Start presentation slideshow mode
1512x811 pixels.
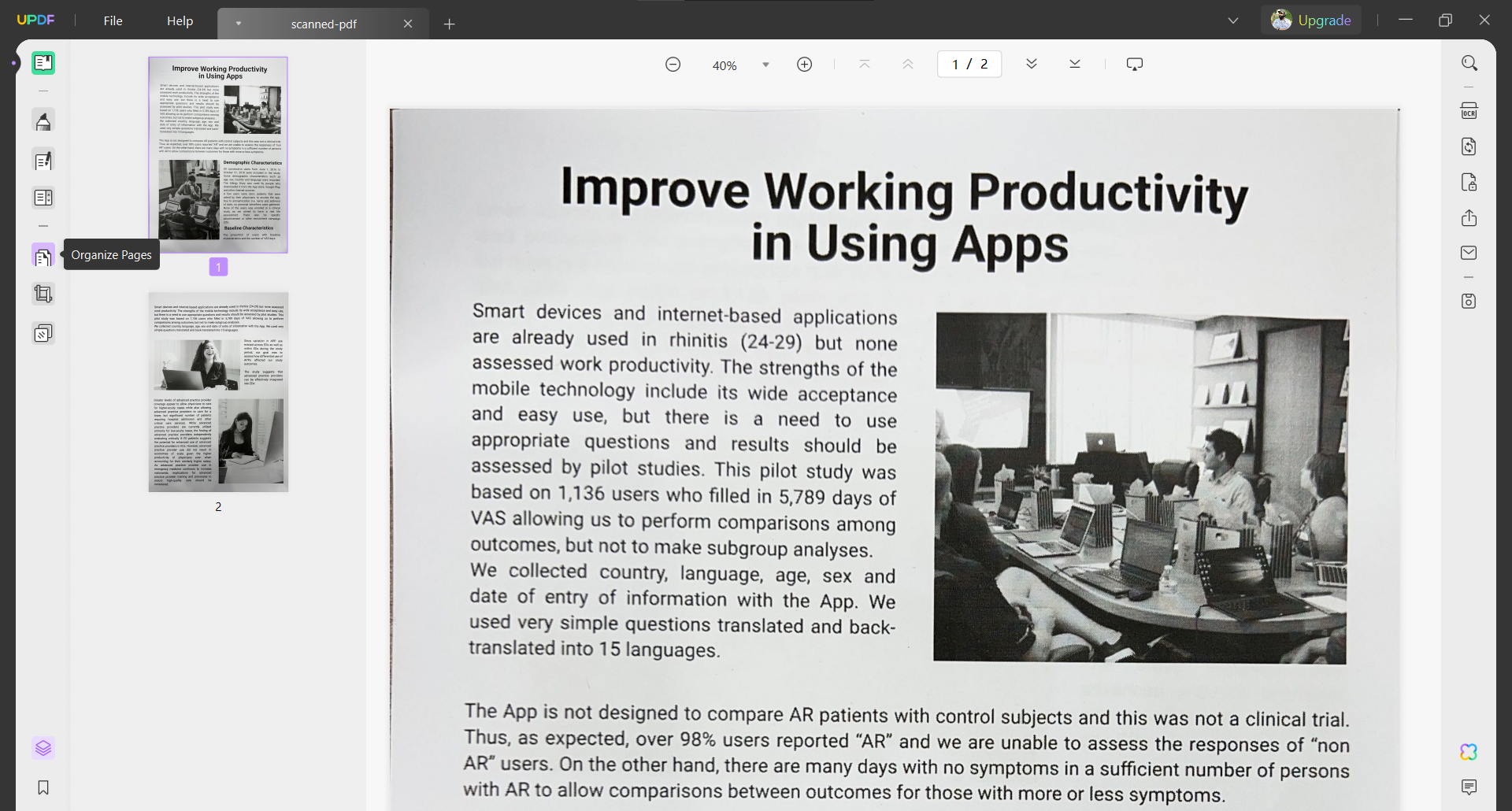[1135, 65]
